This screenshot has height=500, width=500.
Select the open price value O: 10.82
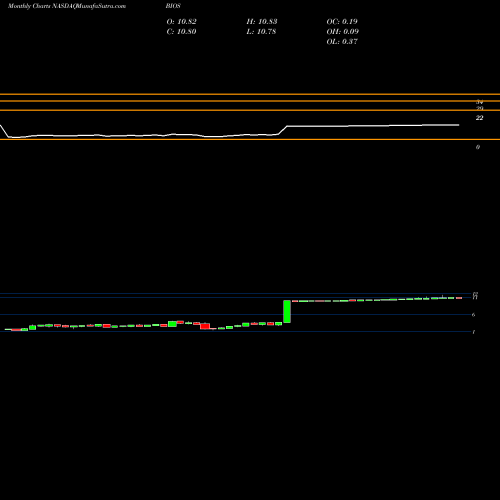pos(181,21)
